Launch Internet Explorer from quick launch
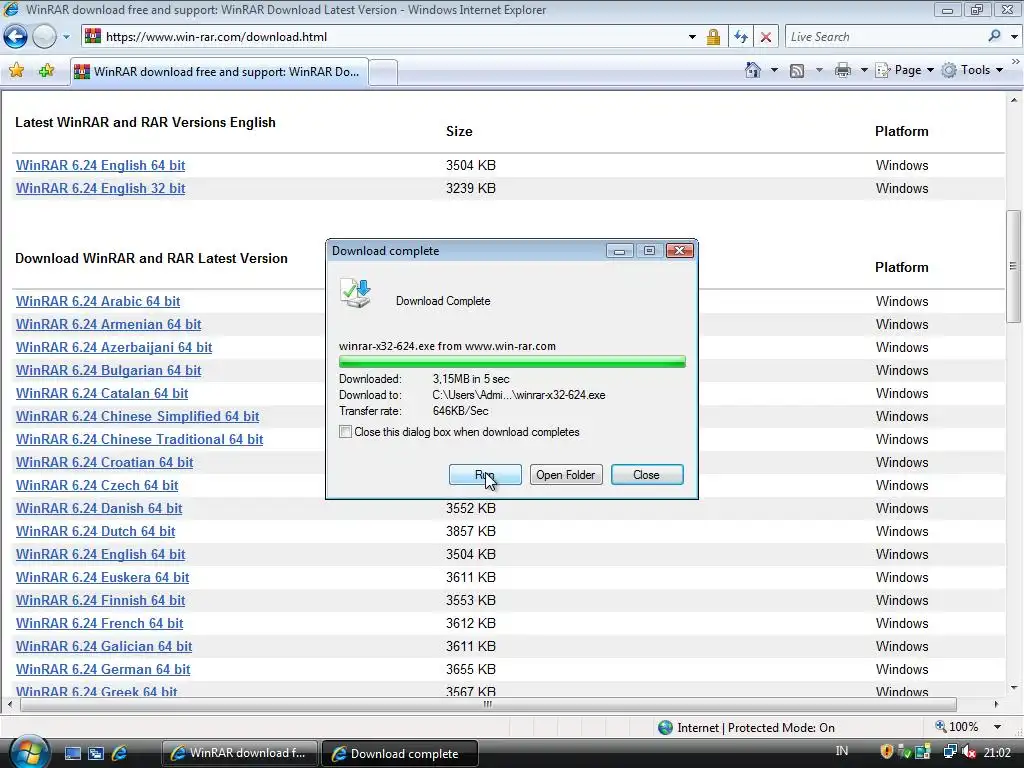This screenshot has width=1024, height=768. (x=120, y=754)
